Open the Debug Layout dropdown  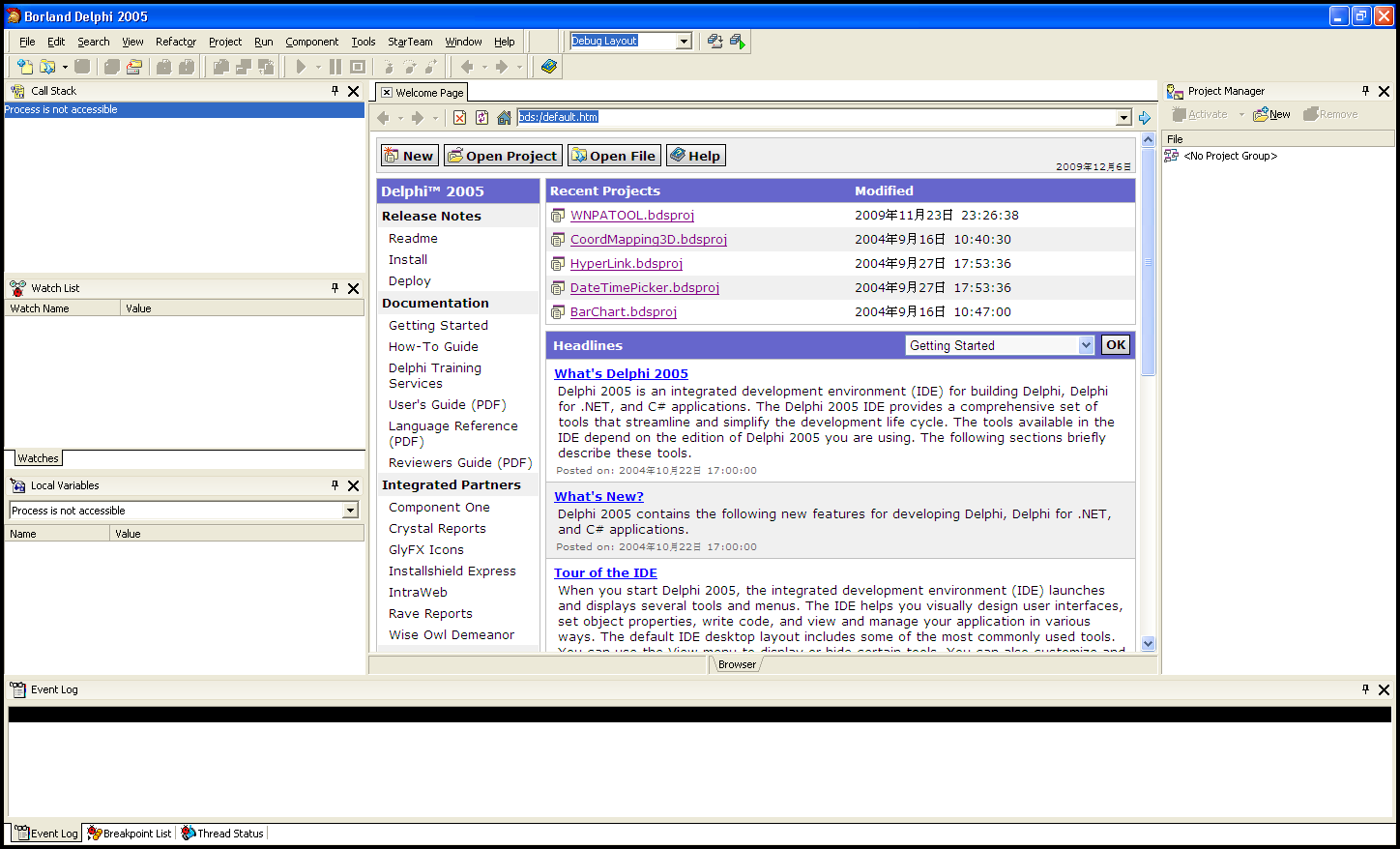685,41
